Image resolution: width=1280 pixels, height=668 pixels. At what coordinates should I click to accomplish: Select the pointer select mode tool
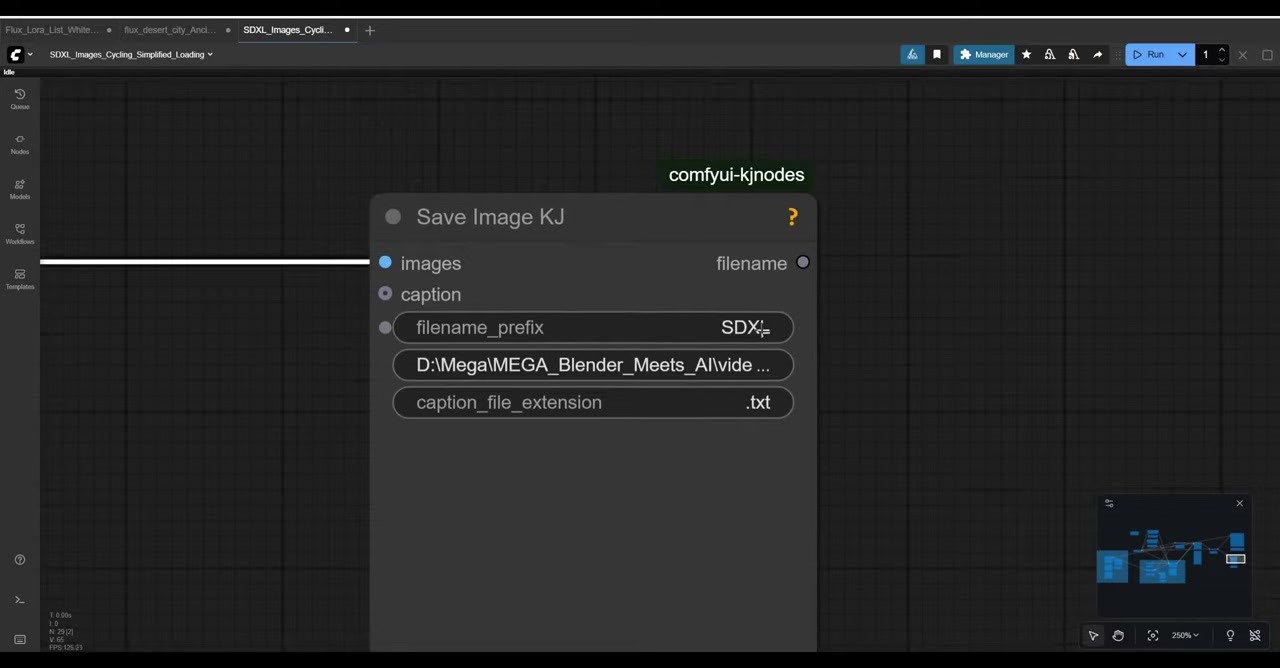(1093, 636)
